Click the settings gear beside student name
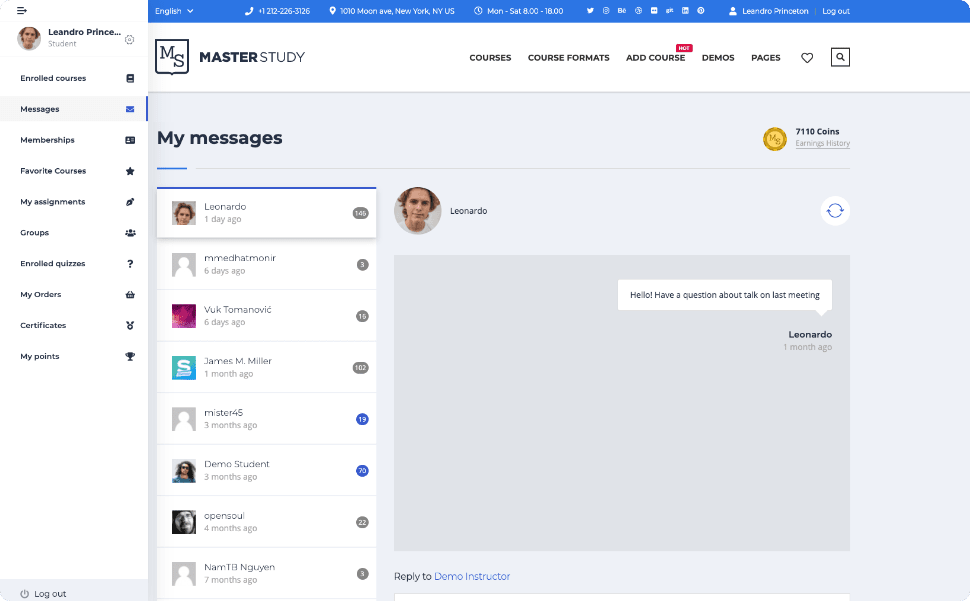970x601 pixels. pyautogui.click(x=129, y=40)
